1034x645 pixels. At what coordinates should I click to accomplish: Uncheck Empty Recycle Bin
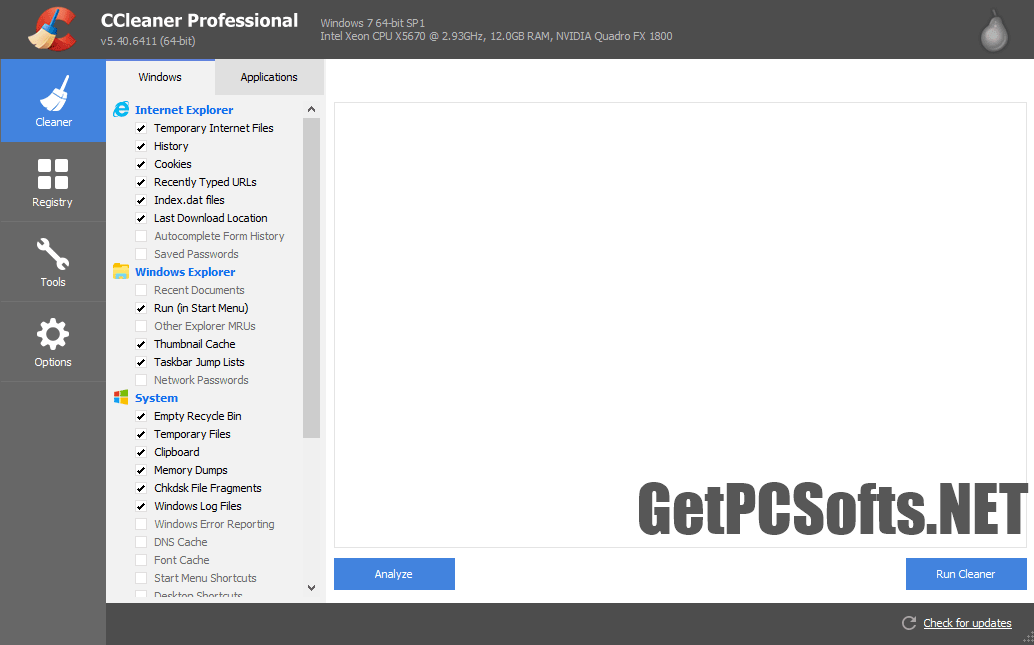pos(141,416)
